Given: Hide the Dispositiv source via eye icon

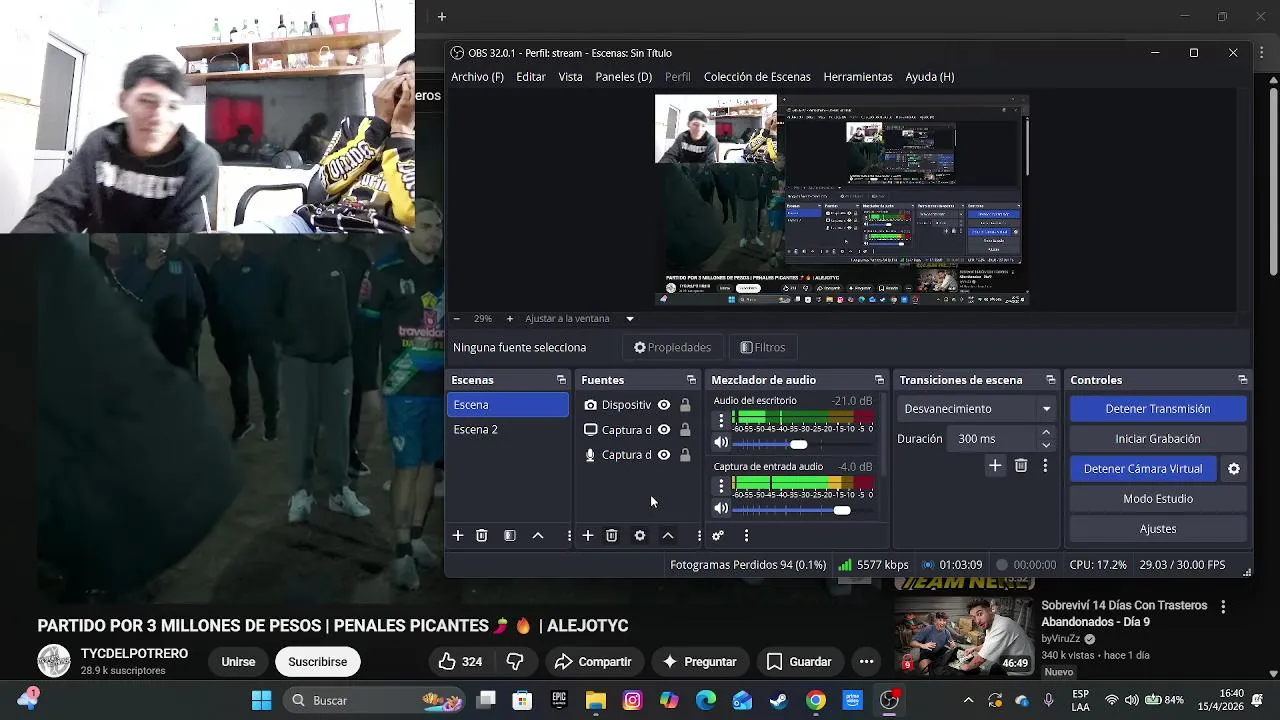Looking at the screenshot, I should tap(664, 405).
